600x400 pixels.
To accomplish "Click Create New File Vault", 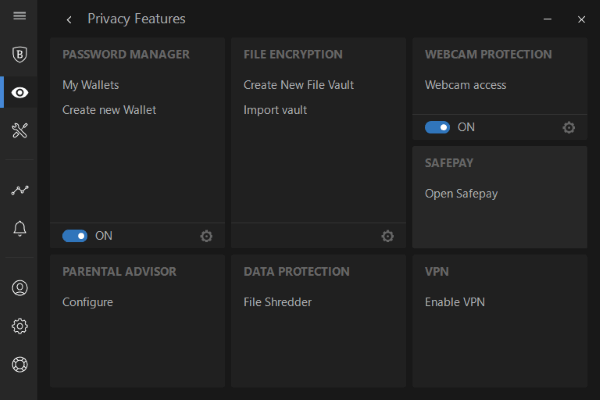I will coord(298,85).
